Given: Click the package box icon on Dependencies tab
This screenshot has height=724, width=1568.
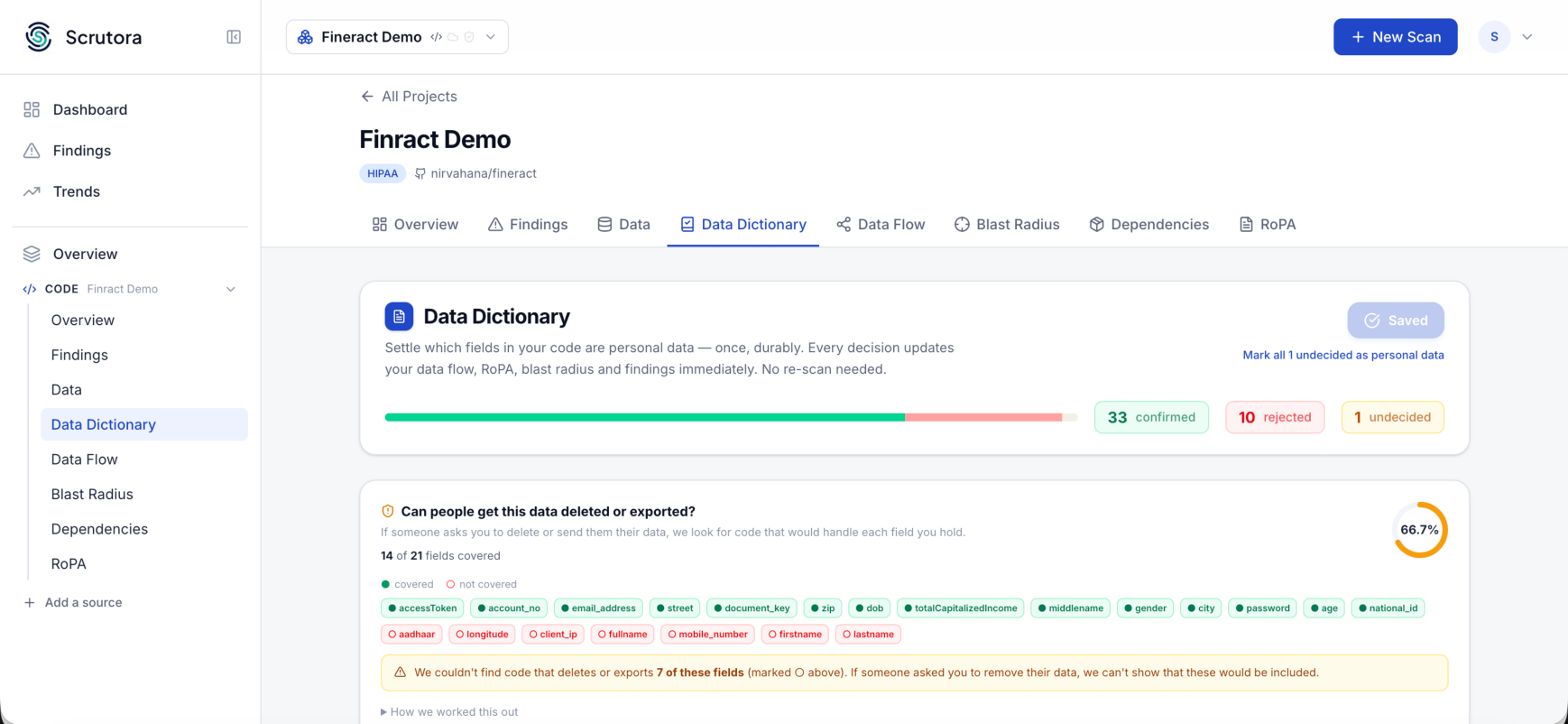Looking at the screenshot, I should [1097, 224].
